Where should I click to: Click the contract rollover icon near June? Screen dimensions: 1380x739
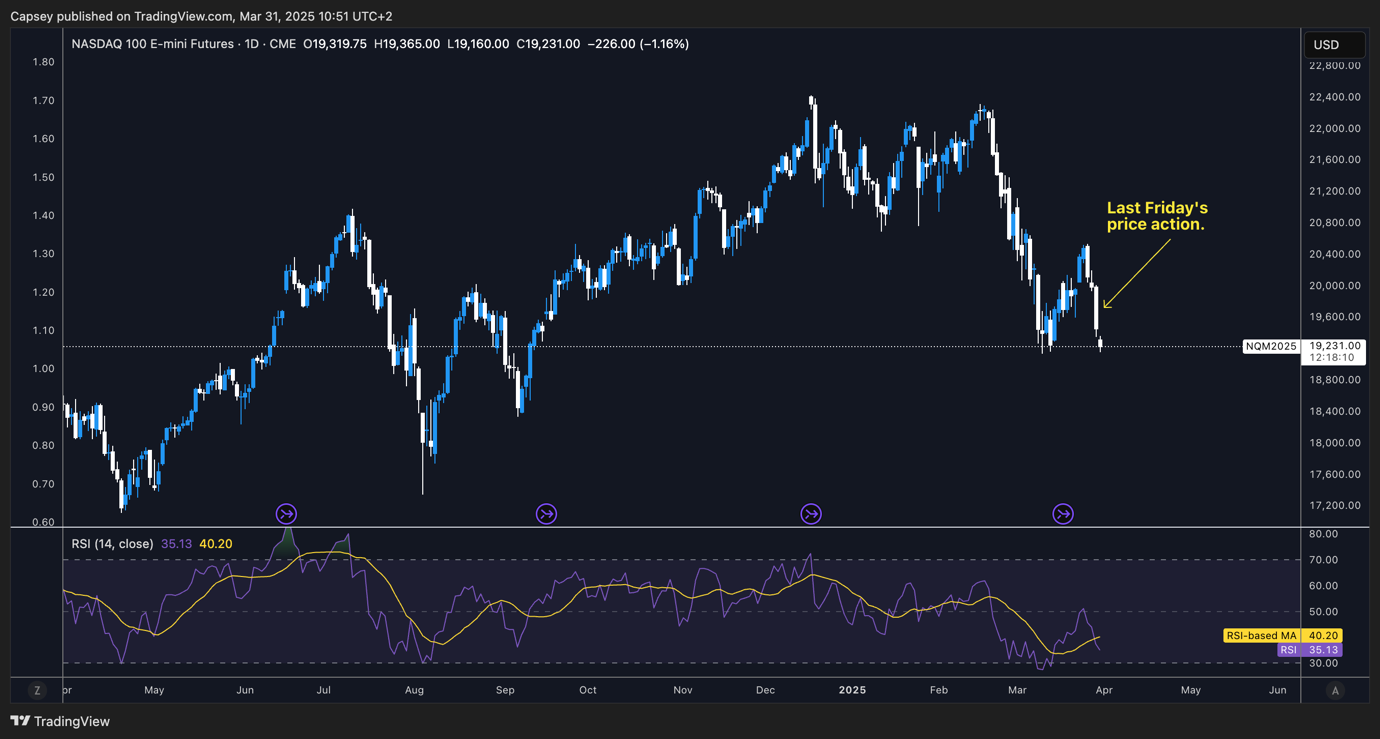(286, 514)
